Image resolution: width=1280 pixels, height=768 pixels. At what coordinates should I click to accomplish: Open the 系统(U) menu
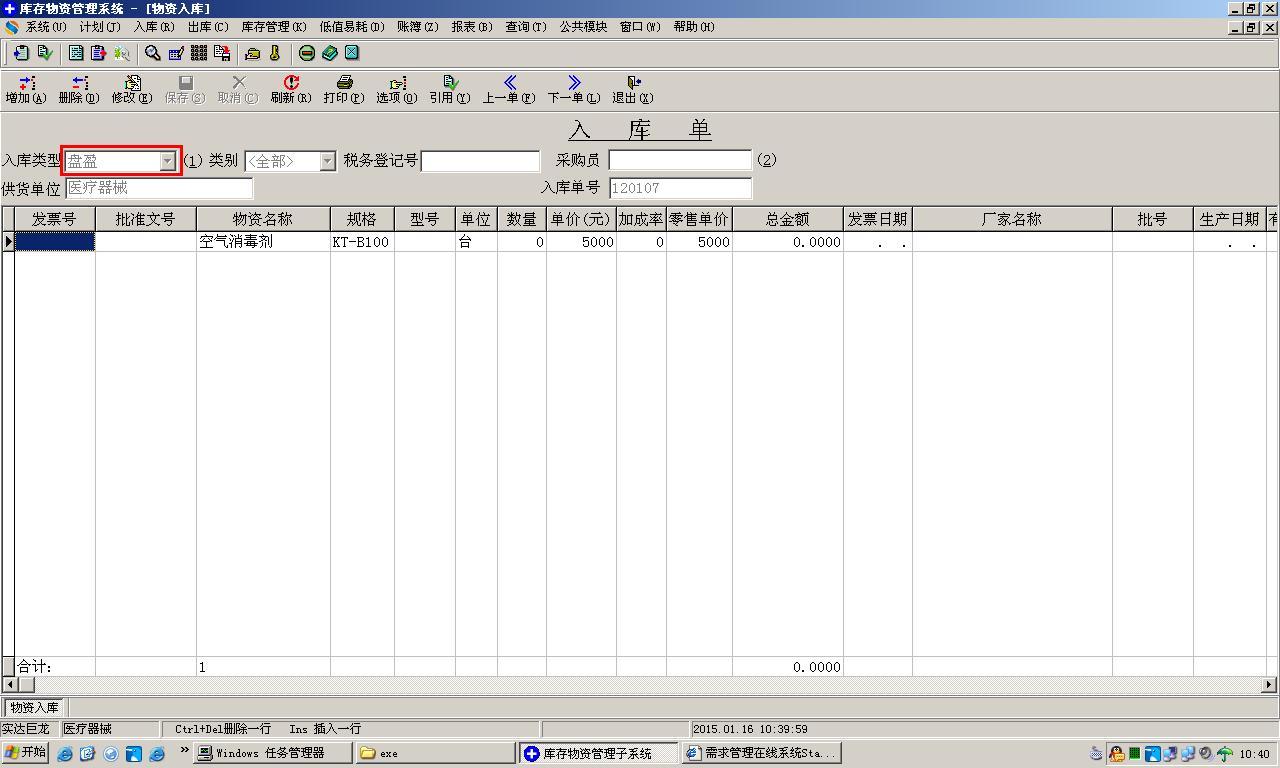click(45, 27)
